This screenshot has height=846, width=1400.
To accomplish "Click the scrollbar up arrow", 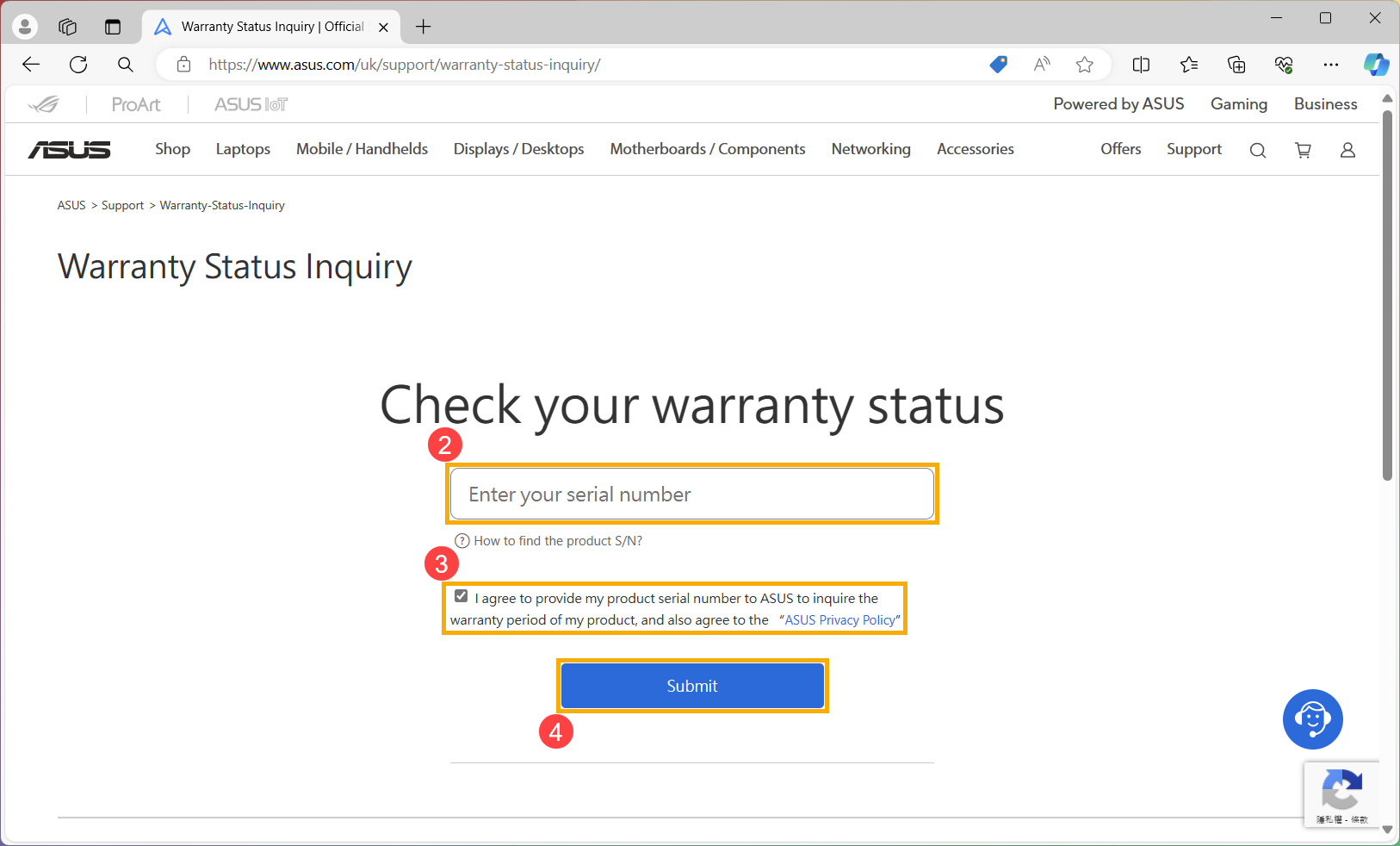I will pyautogui.click(x=1387, y=98).
